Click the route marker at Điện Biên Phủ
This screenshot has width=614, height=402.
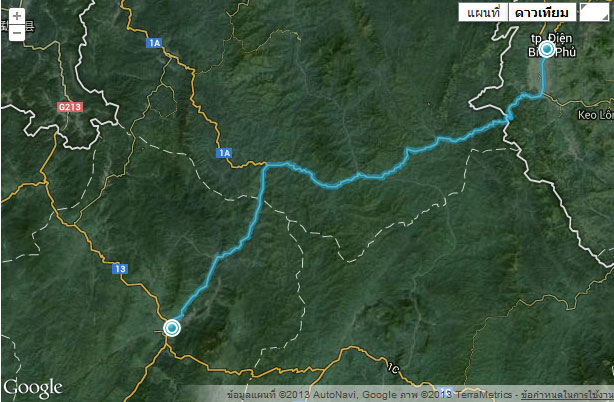[x=546, y=50]
